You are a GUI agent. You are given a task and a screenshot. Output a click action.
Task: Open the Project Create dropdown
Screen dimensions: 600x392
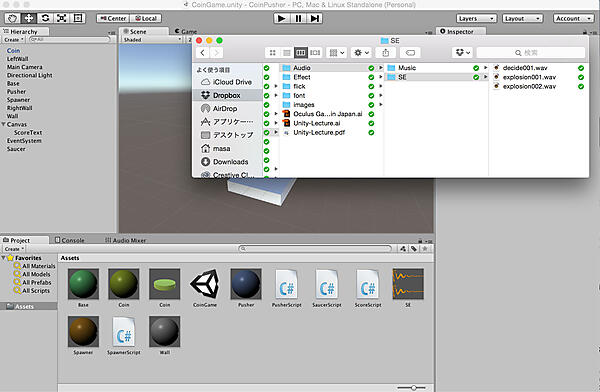[15, 249]
